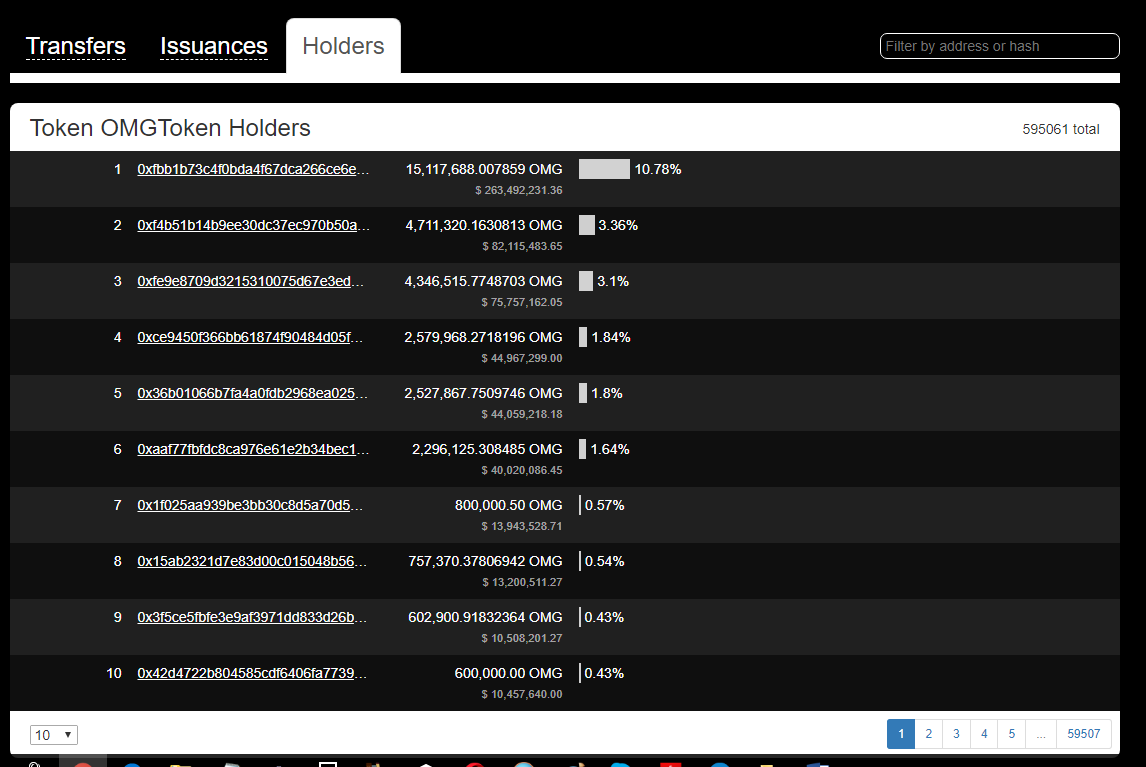Click the 0.57% share label

pyautogui.click(x=604, y=505)
